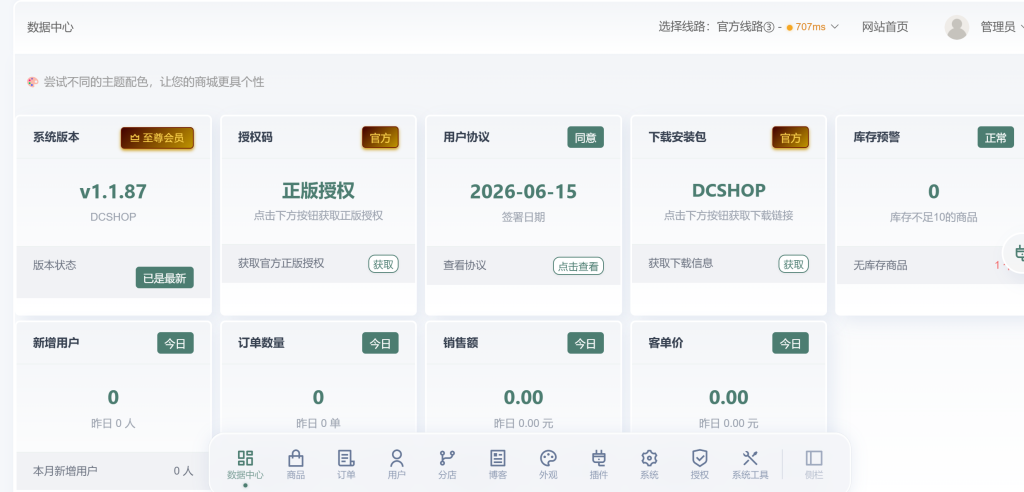The image size is (1024, 492).
Task: Toggle 侧栏 sidebar layout icon
Action: click(814, 465)
